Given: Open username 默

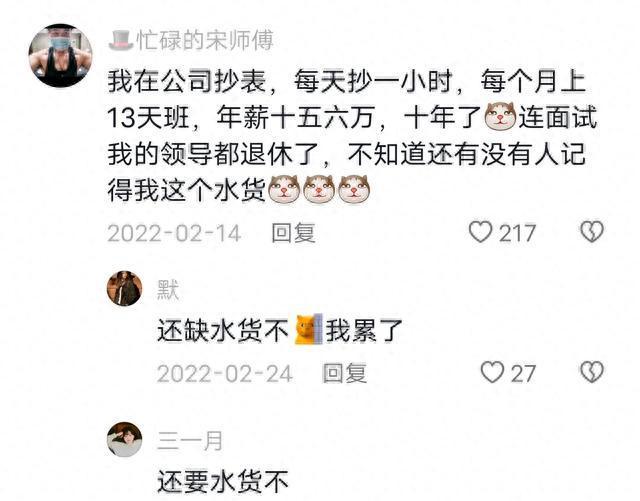Looking at the screenshot, I should 168,290.
